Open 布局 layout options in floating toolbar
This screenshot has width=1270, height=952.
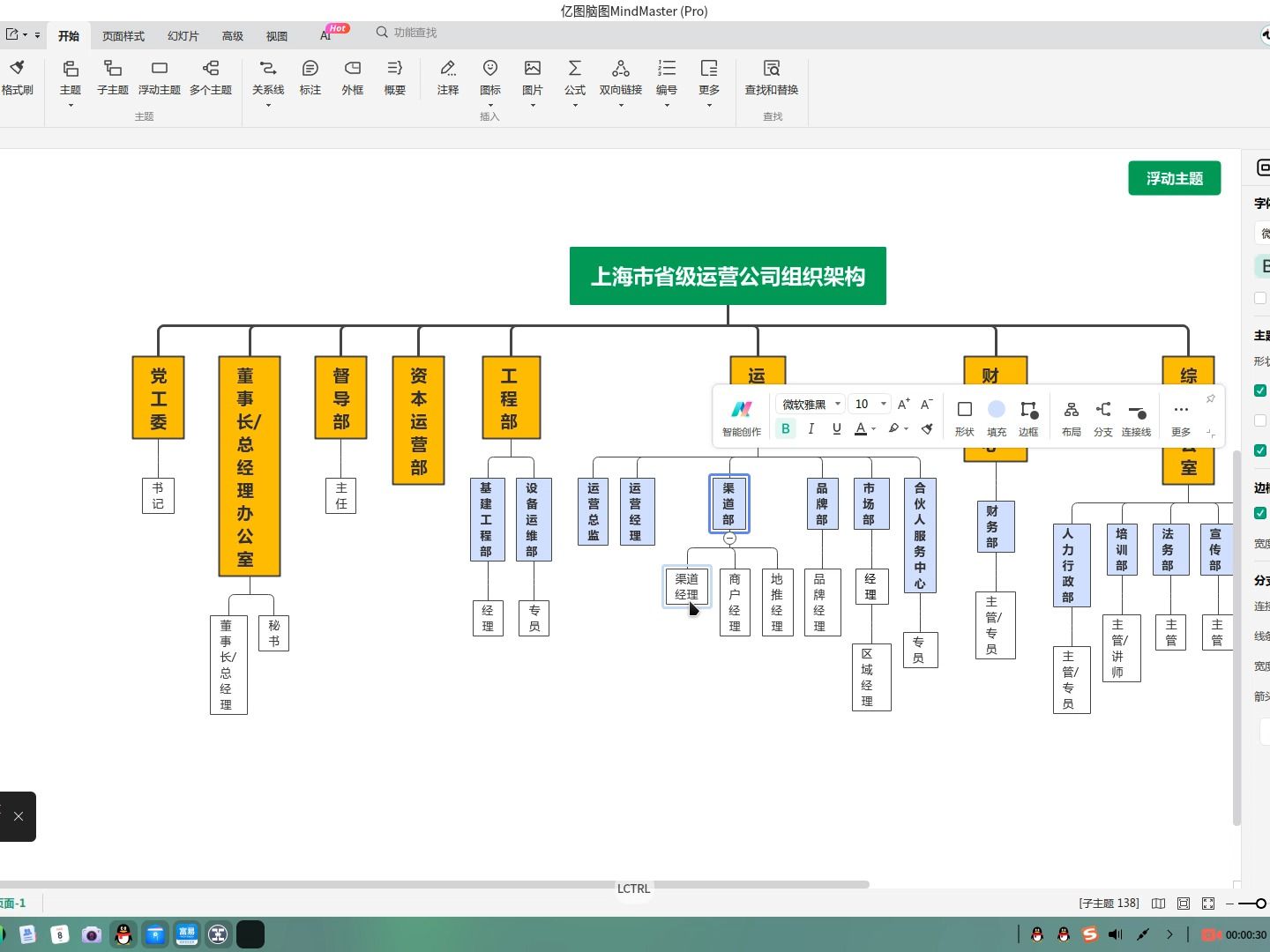coord(1072,418)
